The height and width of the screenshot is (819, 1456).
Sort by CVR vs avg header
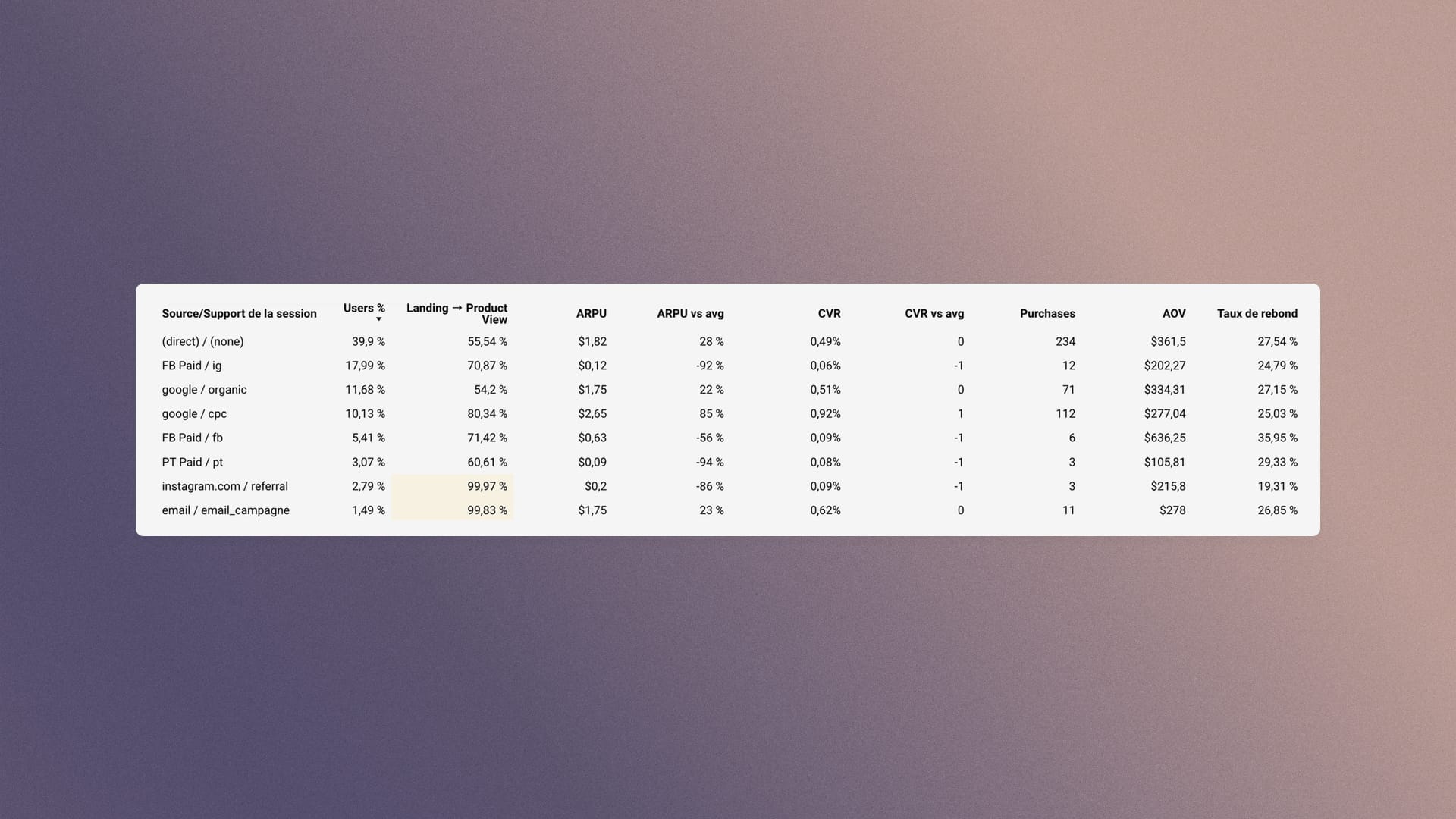(x=934, y=314)
